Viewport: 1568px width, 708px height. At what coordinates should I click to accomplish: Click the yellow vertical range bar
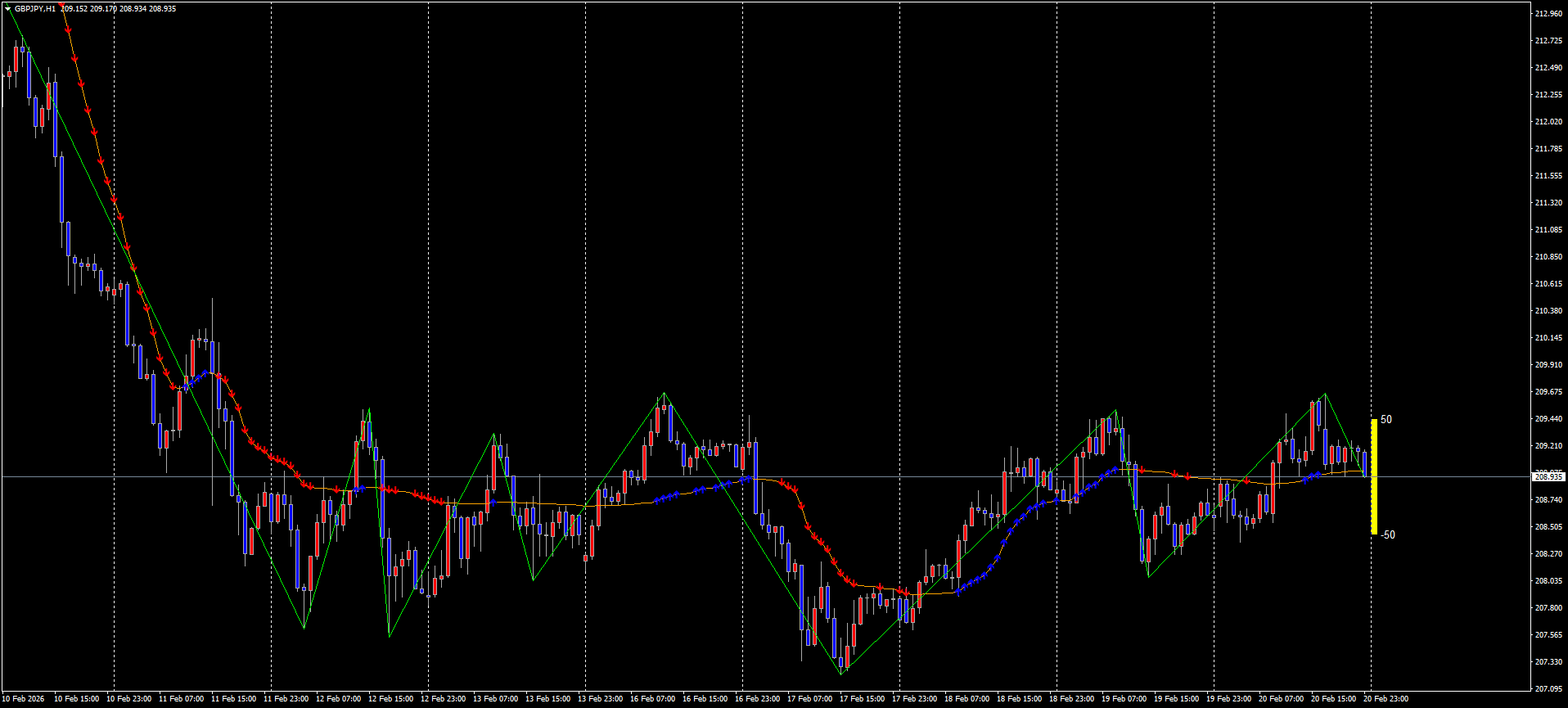(1374, 491)
